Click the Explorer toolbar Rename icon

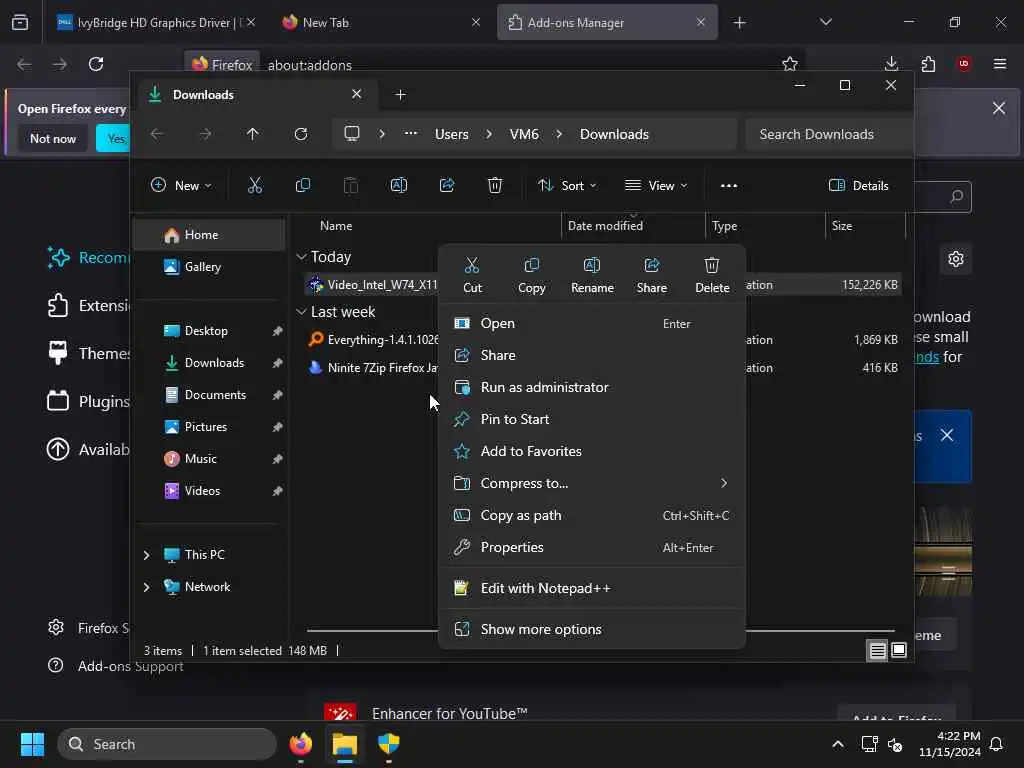pyautogui.click(x=398, y=185)
